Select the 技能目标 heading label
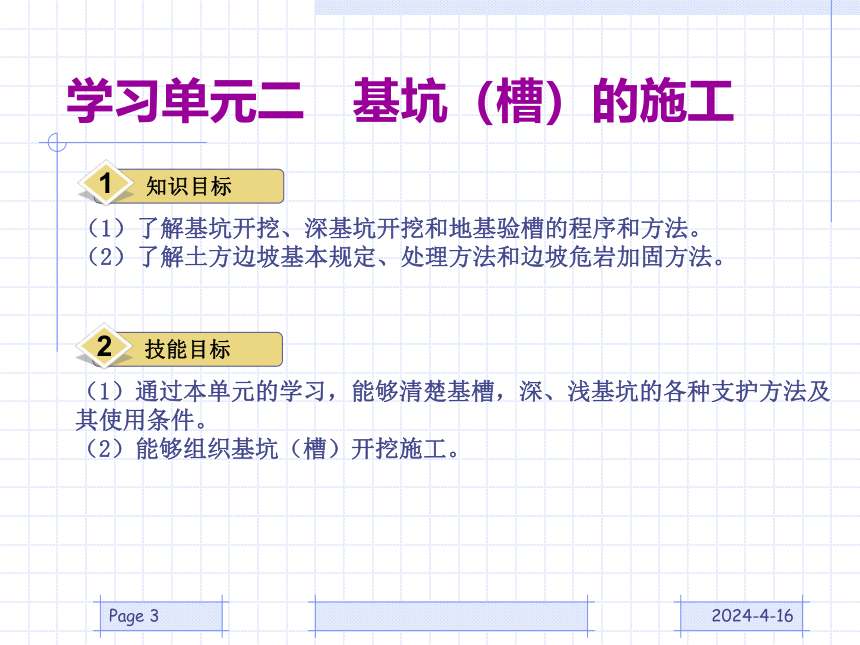 coord(188,349)
